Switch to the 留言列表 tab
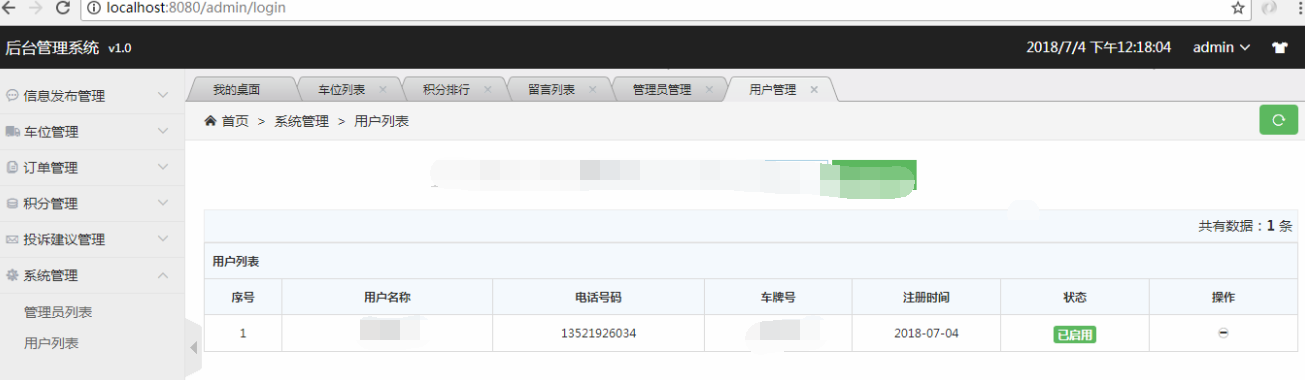The height and width of the screenshot is (380, 1305). pyautogui.click(x=551, y=89)
